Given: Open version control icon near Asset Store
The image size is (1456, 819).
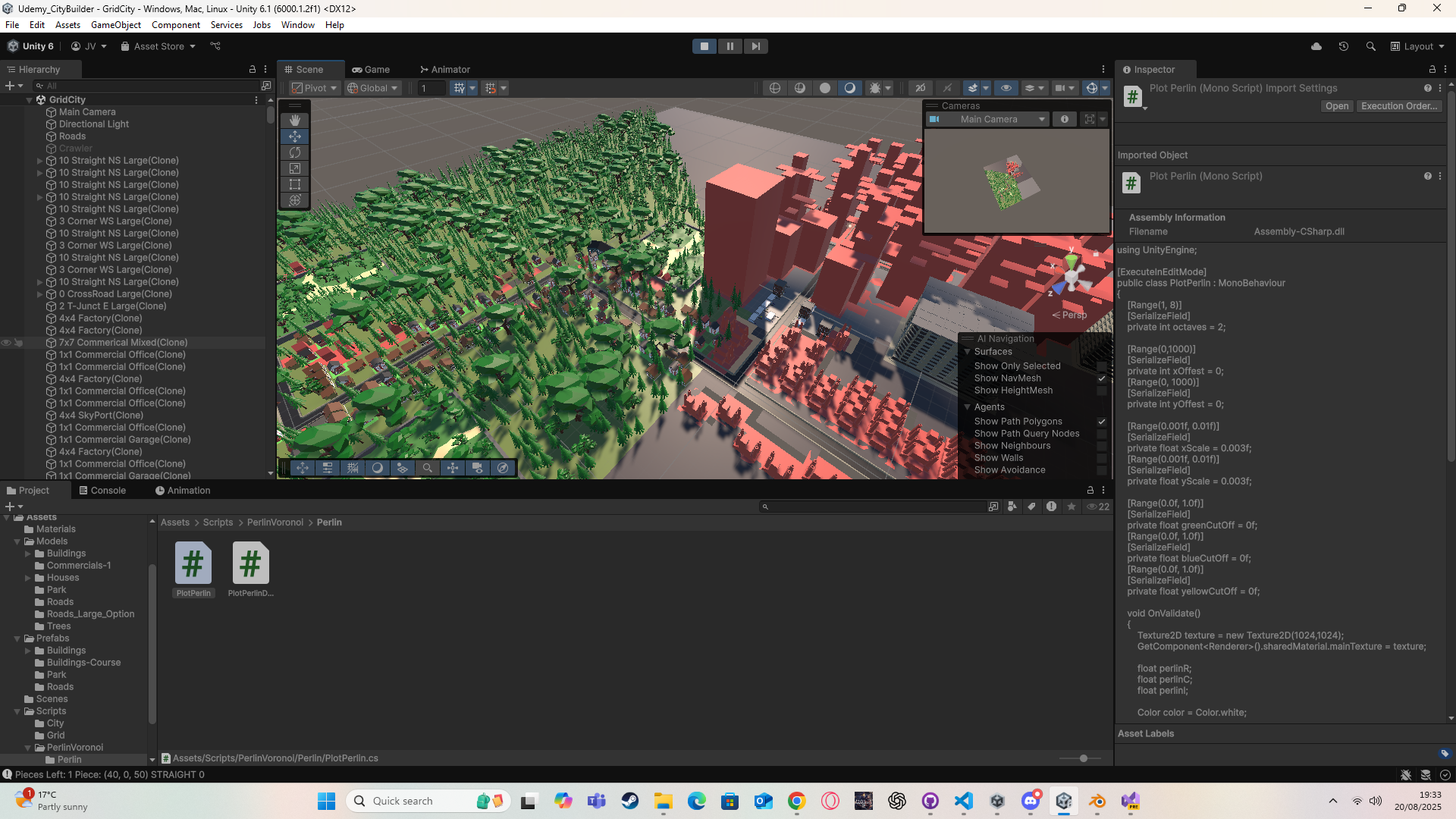Looking at the screenshot, I should pos(215,46).
